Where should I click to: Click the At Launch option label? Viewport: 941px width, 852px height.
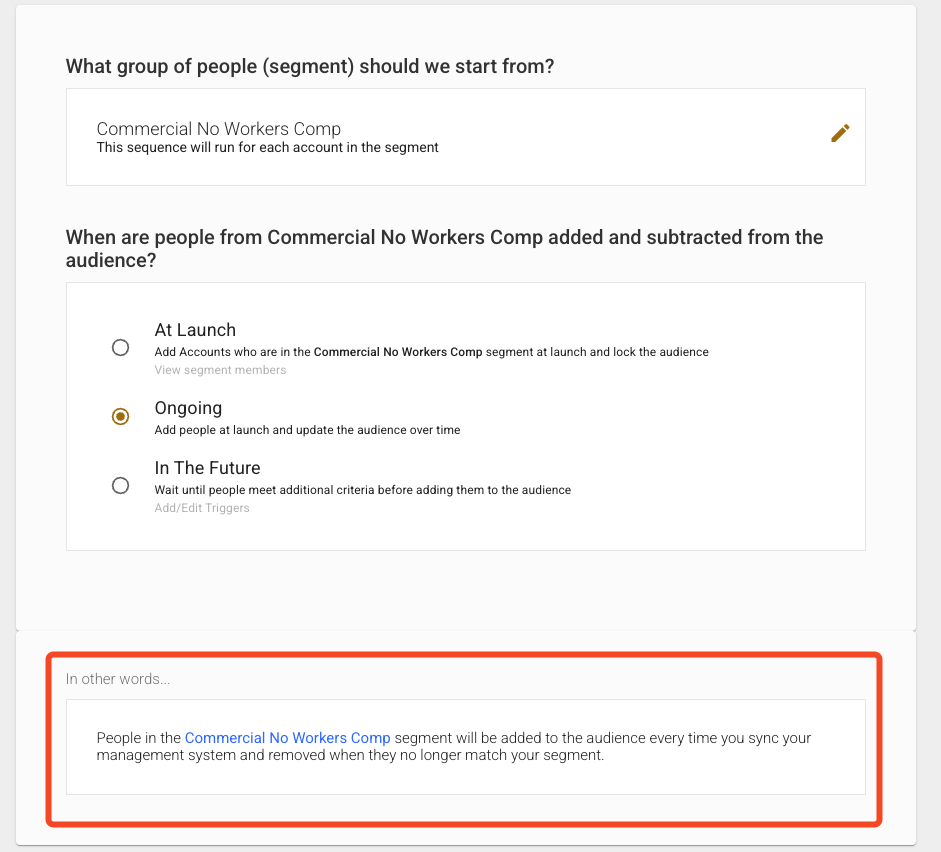tap(195, 330)
